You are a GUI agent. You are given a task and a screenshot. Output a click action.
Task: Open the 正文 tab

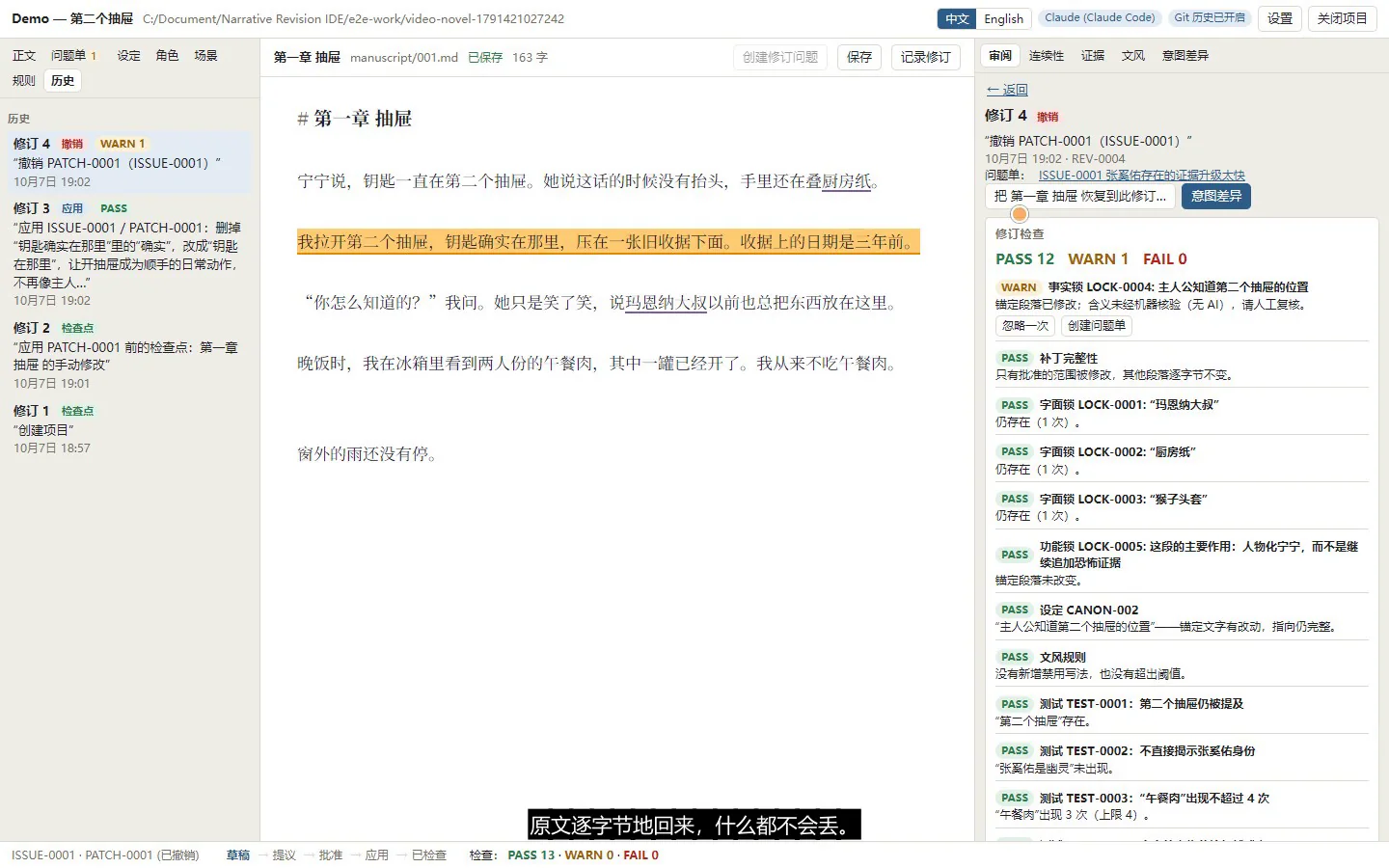pyautogui.click(x=24, y=56)
